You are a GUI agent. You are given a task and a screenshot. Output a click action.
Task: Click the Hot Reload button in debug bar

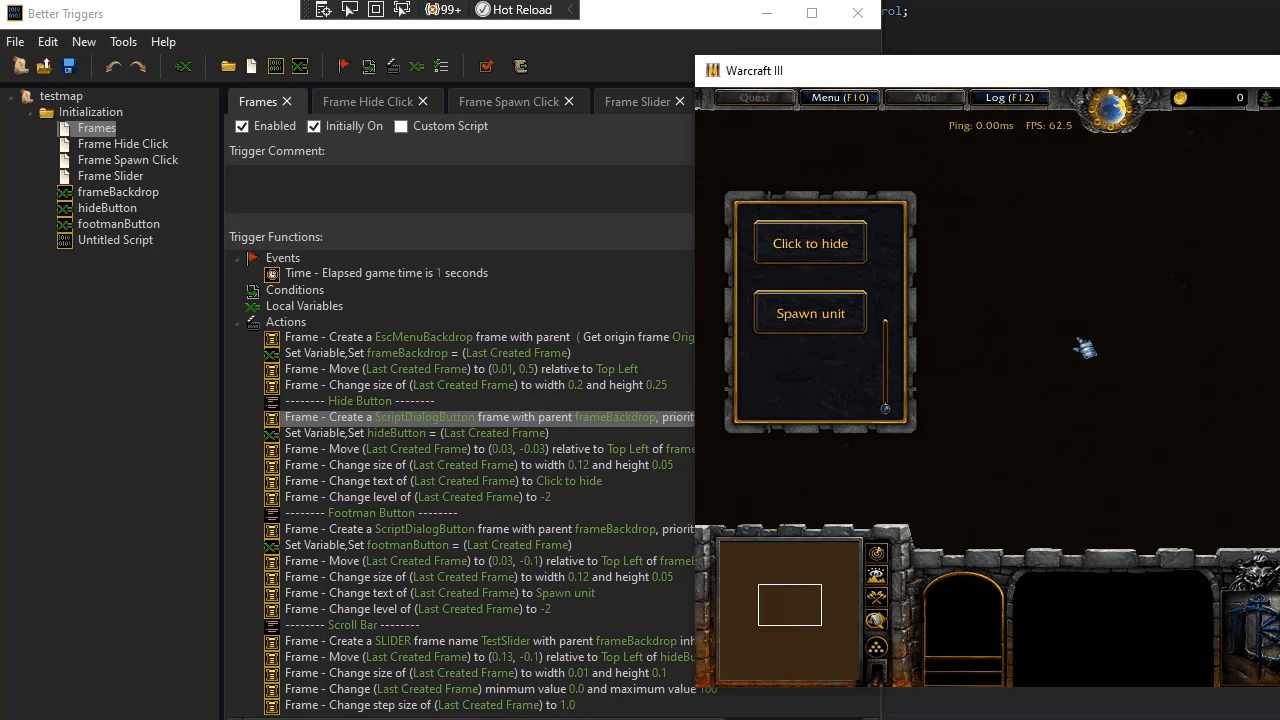(513, 9)
